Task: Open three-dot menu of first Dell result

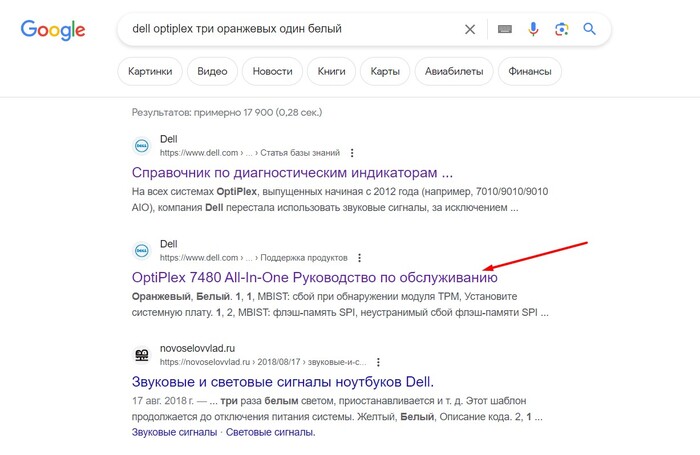Action: (x=351, y=153)
